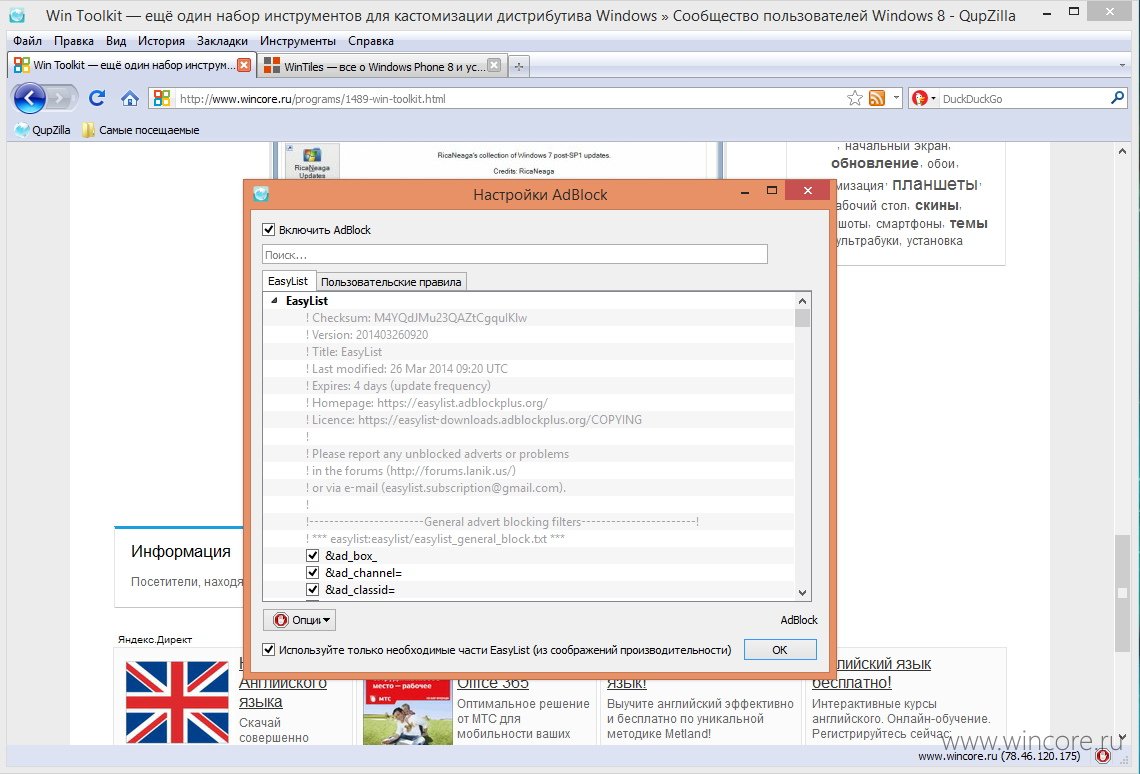Click the RSS feed icon in address bar
Viewport: 1140px width, 774px height.
(x=877, y=98)
